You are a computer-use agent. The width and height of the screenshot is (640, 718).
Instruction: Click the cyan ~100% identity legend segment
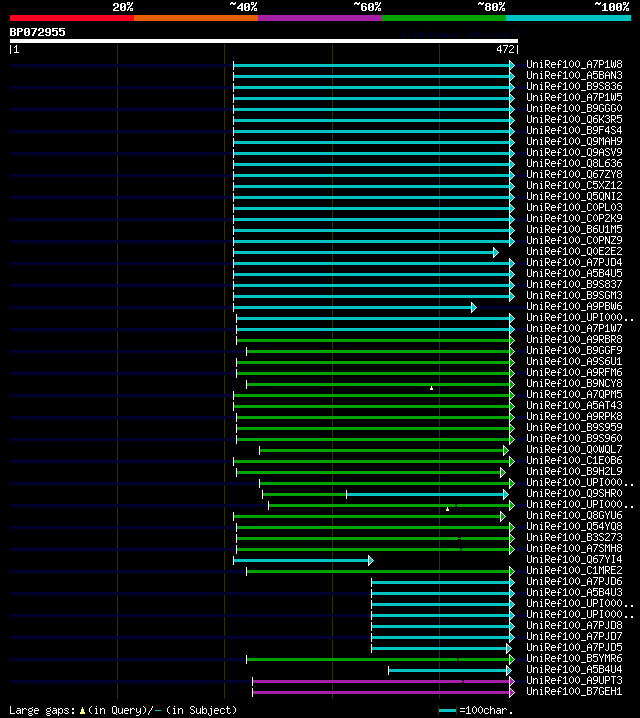569,18
